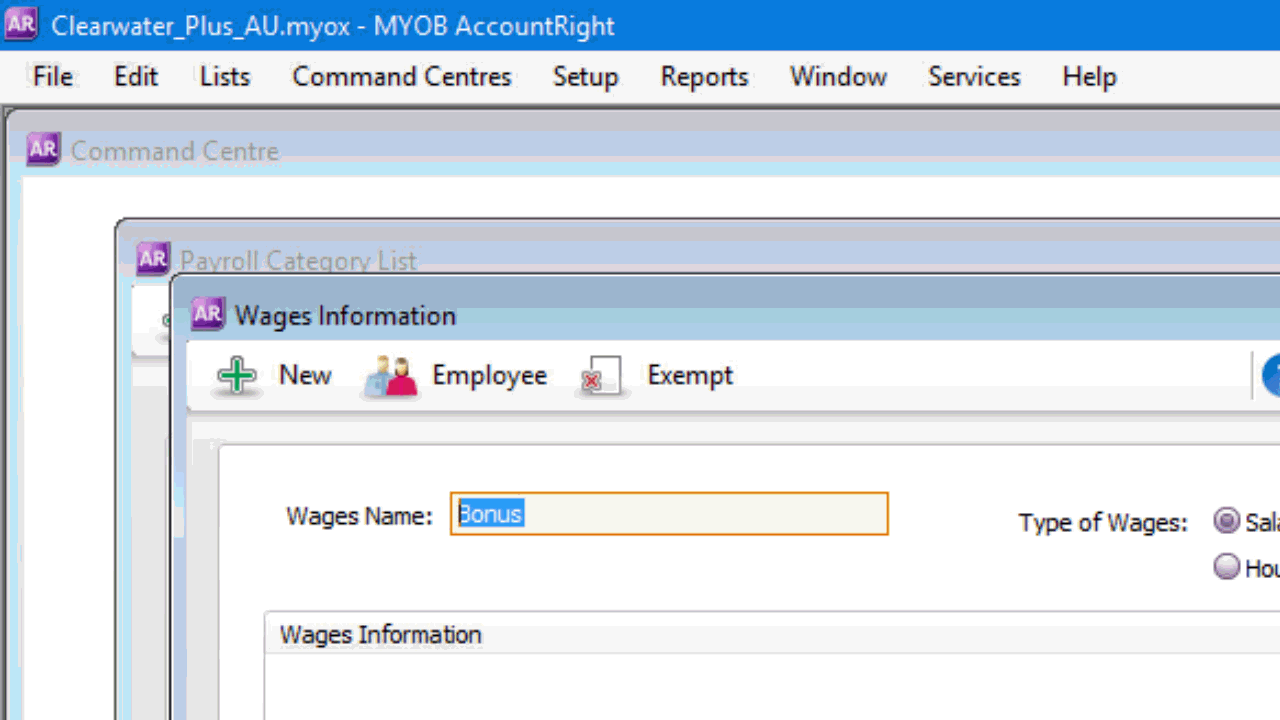Click the Exempt document icon
Image resolution: width=1280 pixels, height=720 pixels.
click(x=602, y=377)
